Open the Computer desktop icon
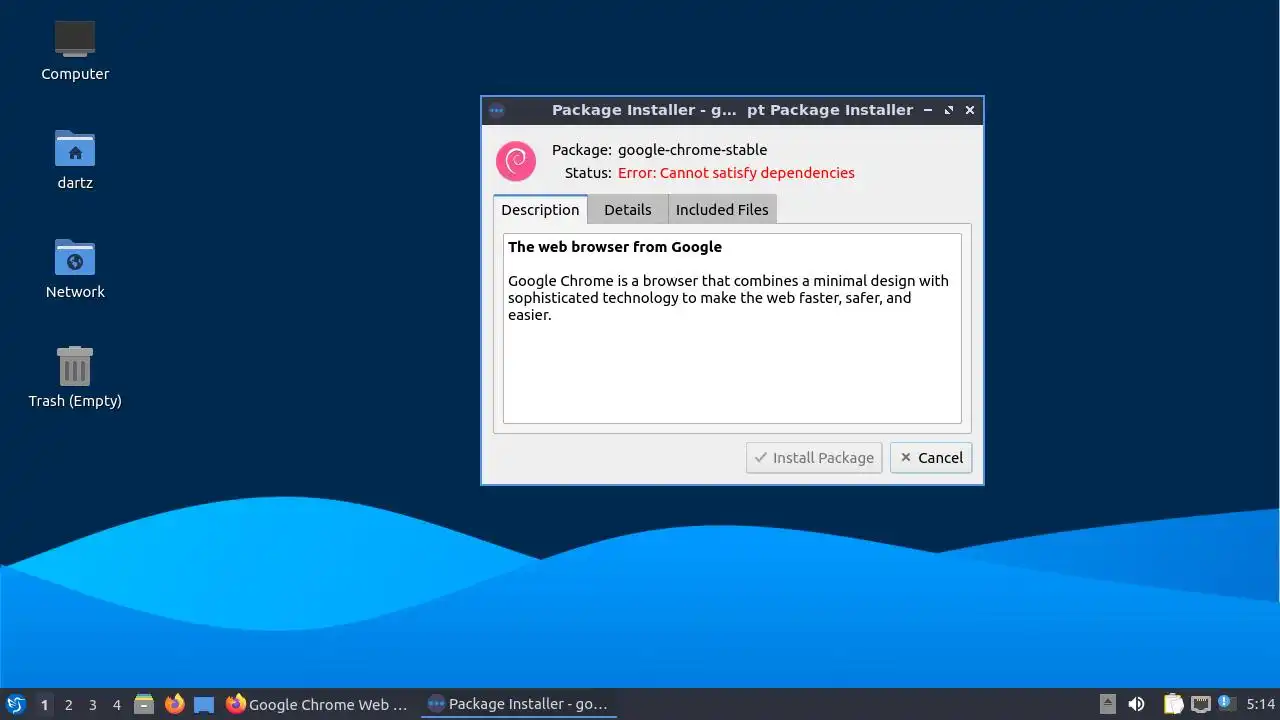 point(75,39)
